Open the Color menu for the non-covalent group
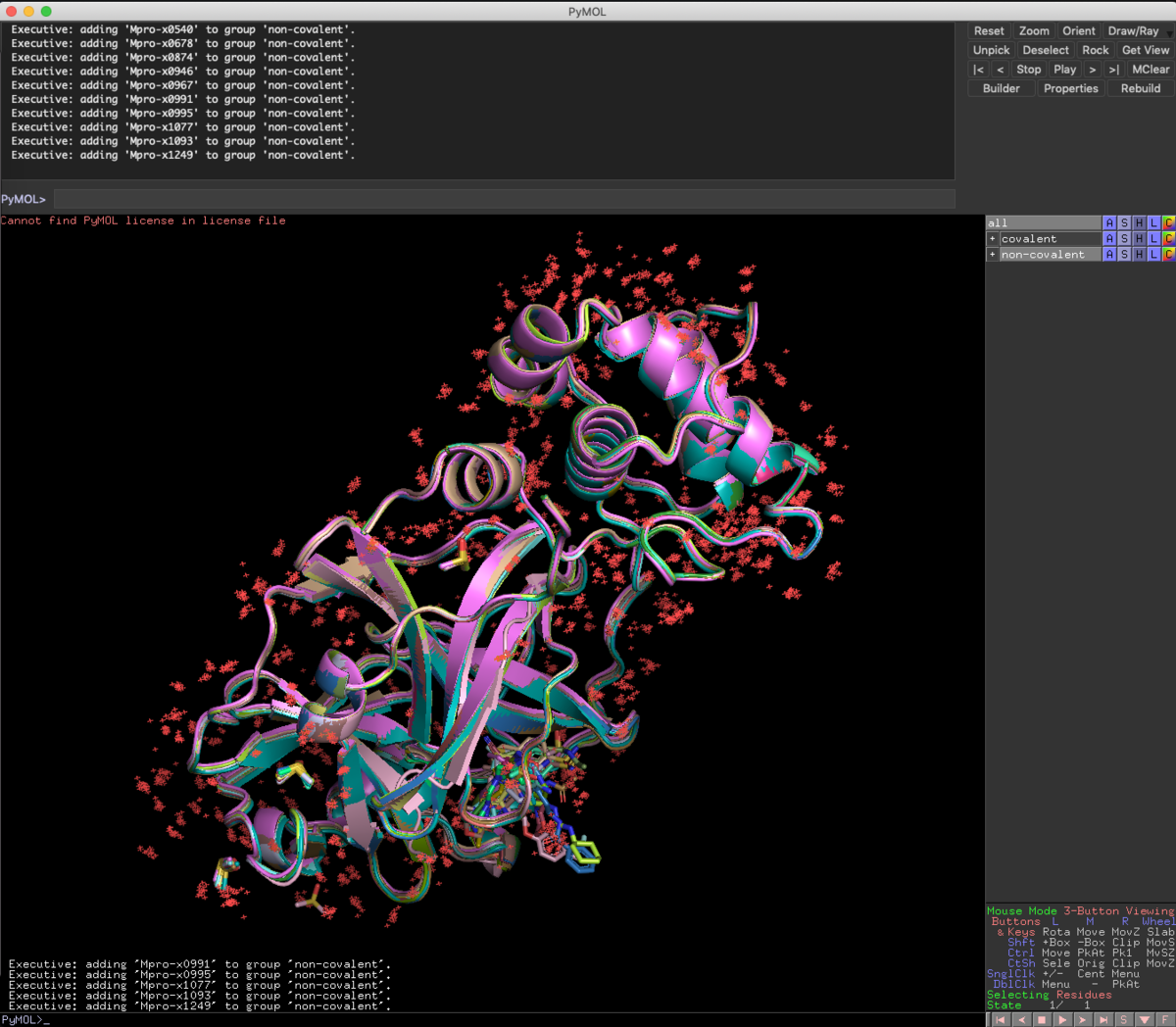1176x1027 pixels. click(1168, 254)
